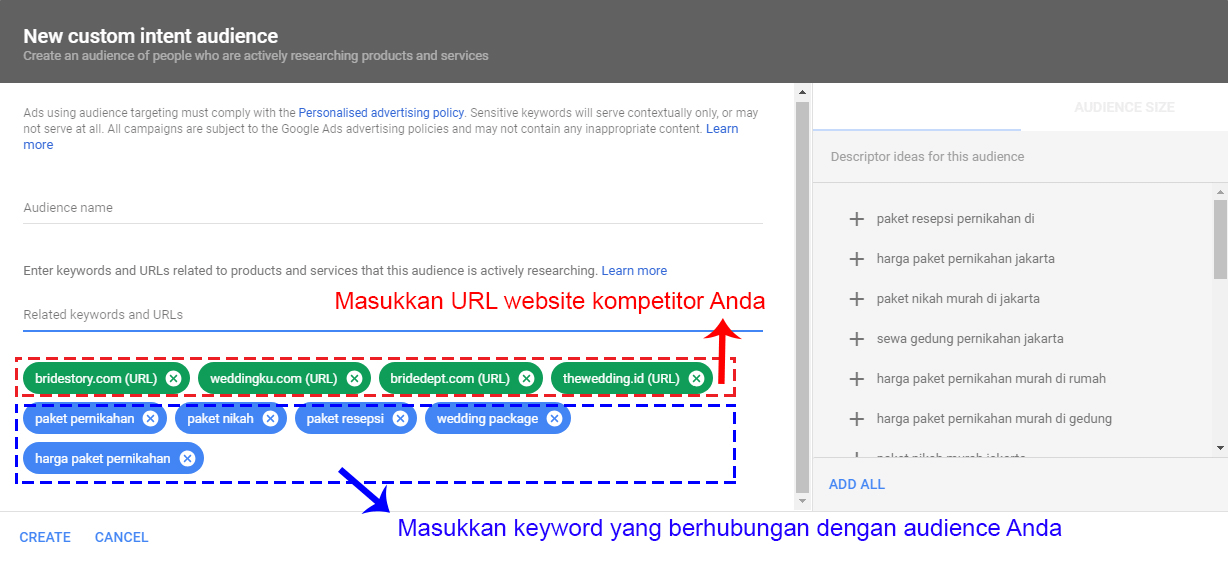Select the 'harga paket pernikahan' chip label

click(103, 459)
